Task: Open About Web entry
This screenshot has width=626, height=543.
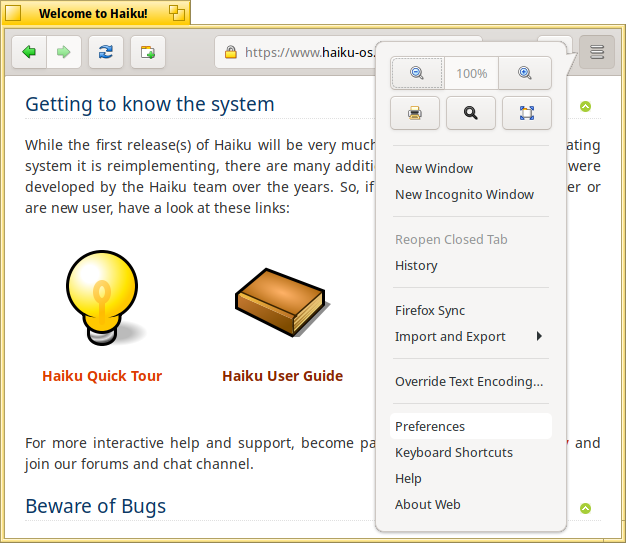Action: 471,504
